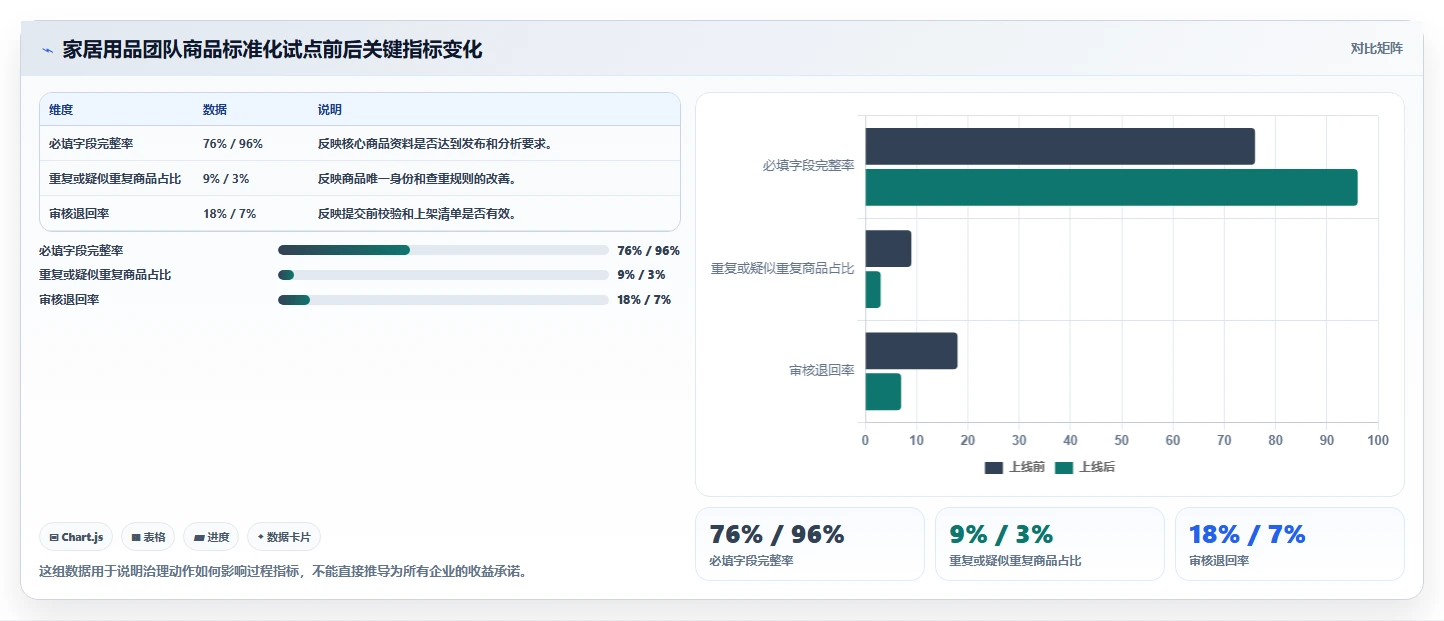Select the 重复或疑似重复商品占比 table row name cell
1444x621 pixels.
click(x=115, y=179)
